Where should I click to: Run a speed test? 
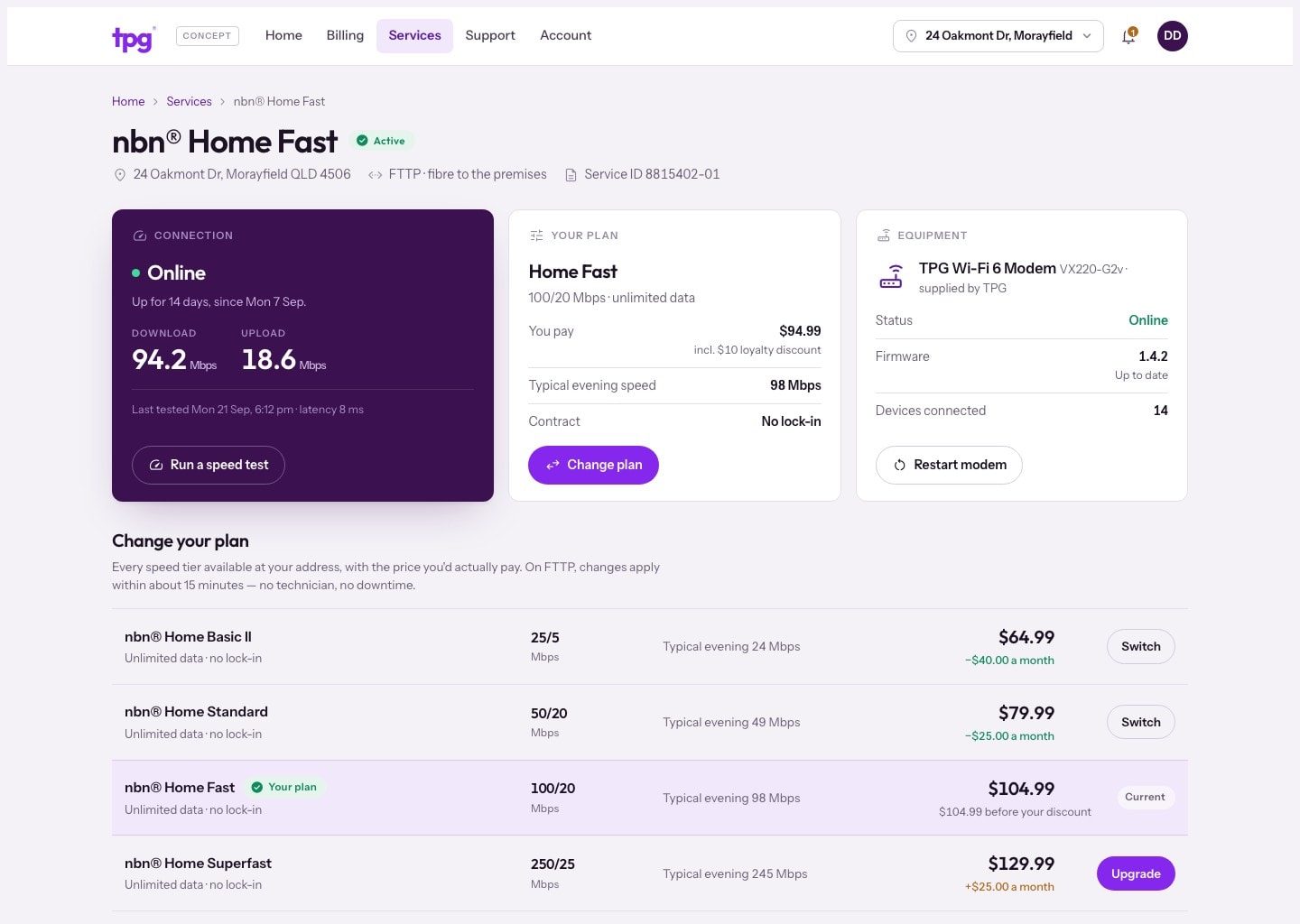[x=209, y=465]
